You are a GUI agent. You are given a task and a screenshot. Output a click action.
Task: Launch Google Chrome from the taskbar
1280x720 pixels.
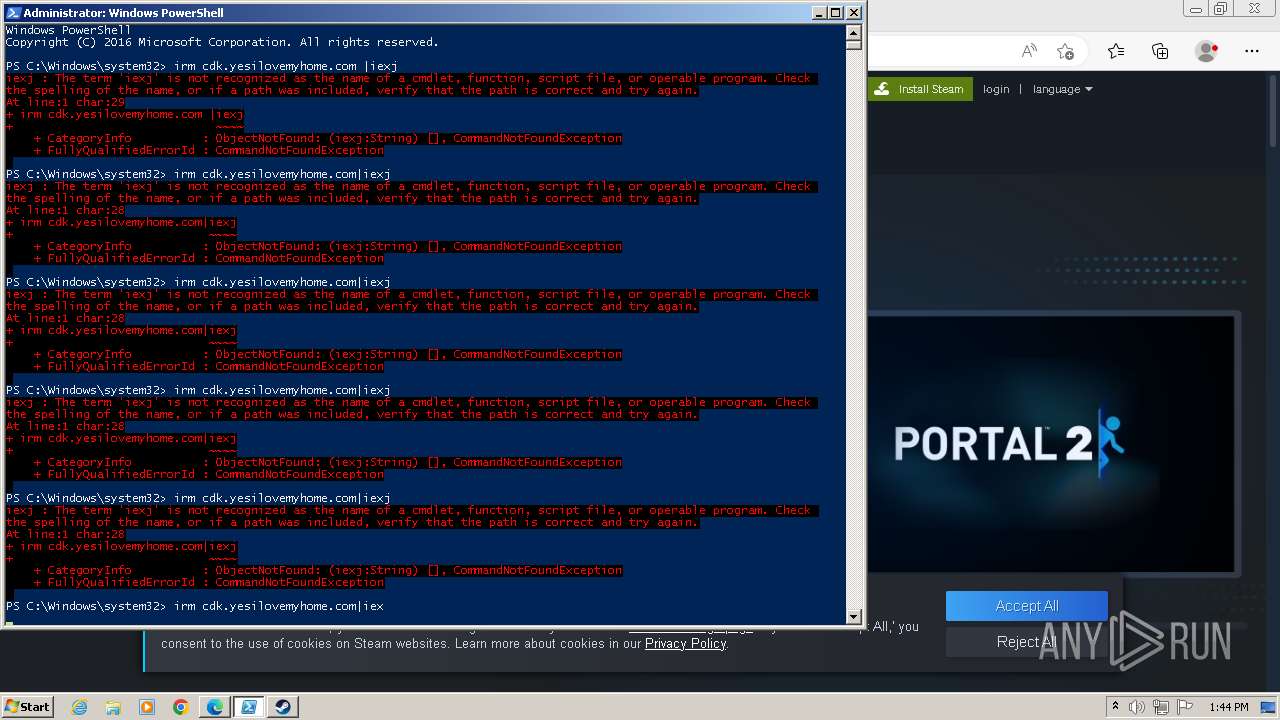(181, 707)
